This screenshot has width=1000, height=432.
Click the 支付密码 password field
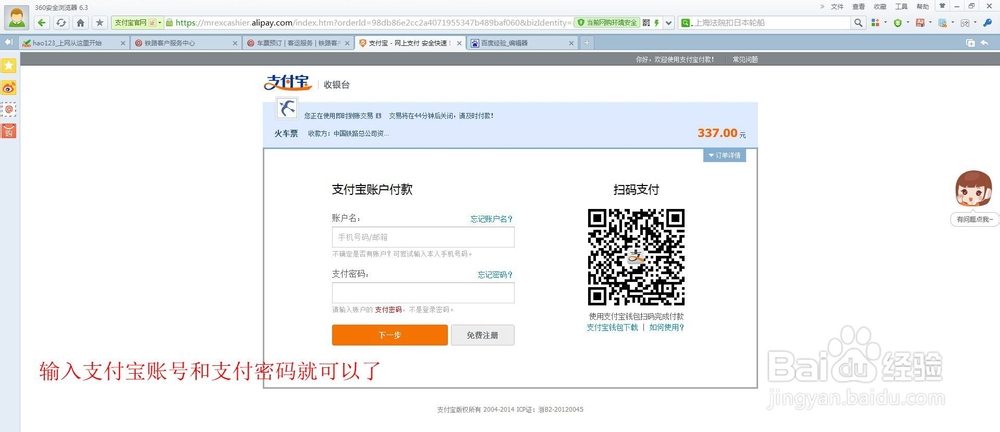(x=423, y=293)
